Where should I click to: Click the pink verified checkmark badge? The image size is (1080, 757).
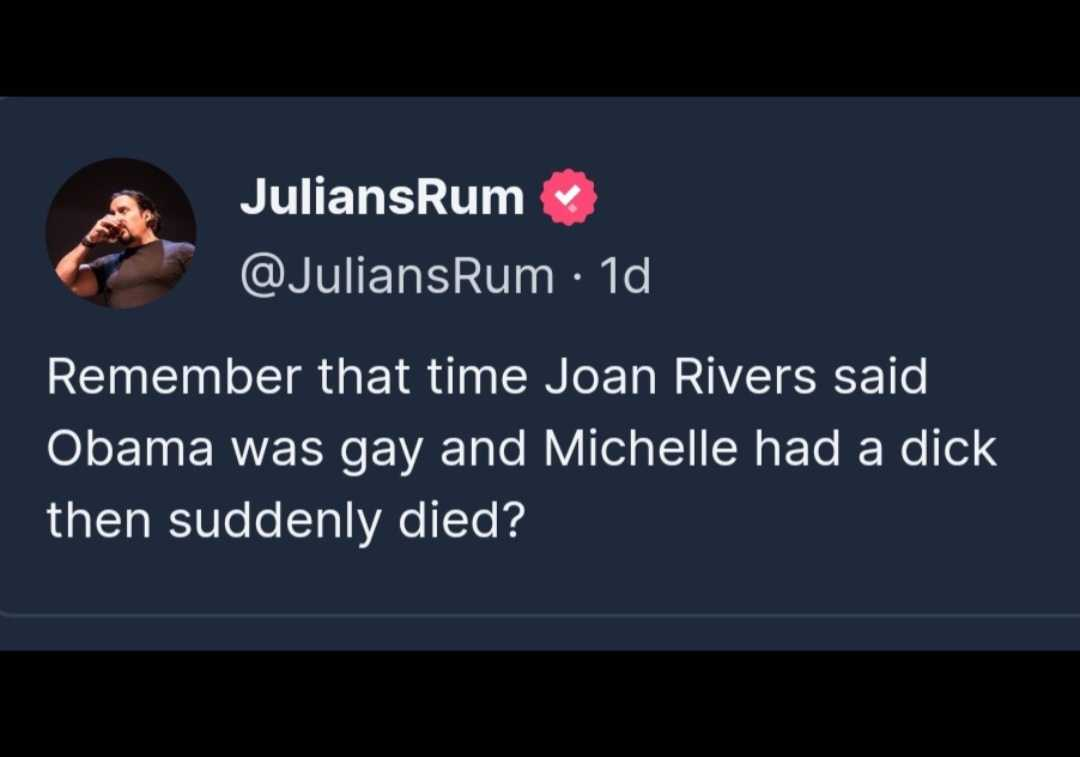click(568, 197)
